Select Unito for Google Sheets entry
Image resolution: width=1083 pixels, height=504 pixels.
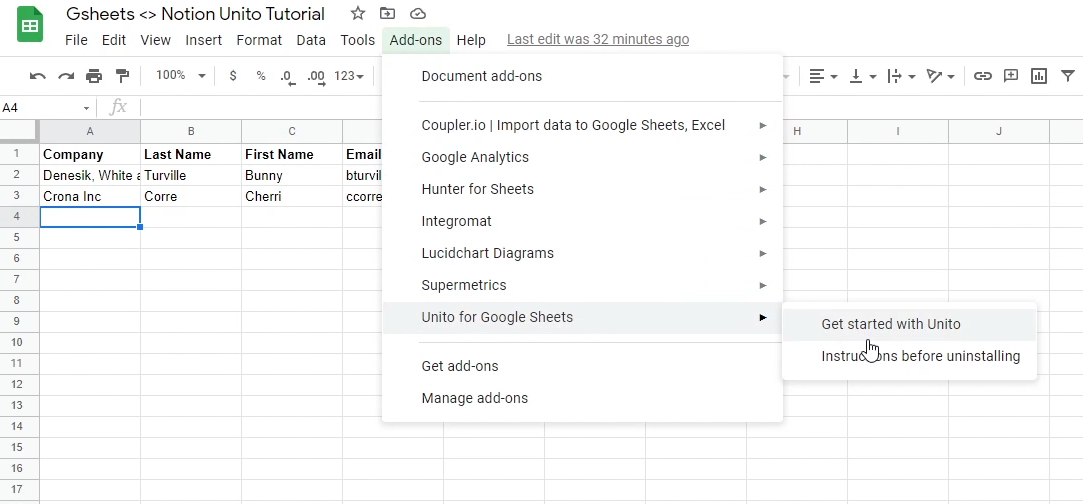pos(582,318)
